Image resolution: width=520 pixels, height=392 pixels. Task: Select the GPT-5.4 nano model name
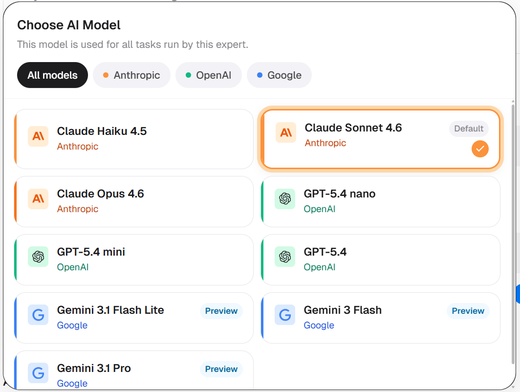point(339,194)
